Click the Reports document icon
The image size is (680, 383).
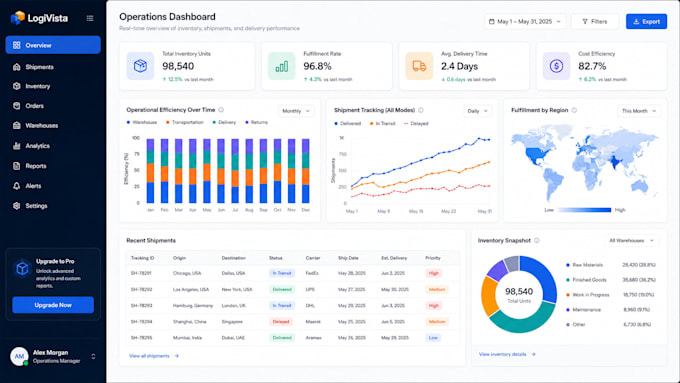[x=16, y=166]
